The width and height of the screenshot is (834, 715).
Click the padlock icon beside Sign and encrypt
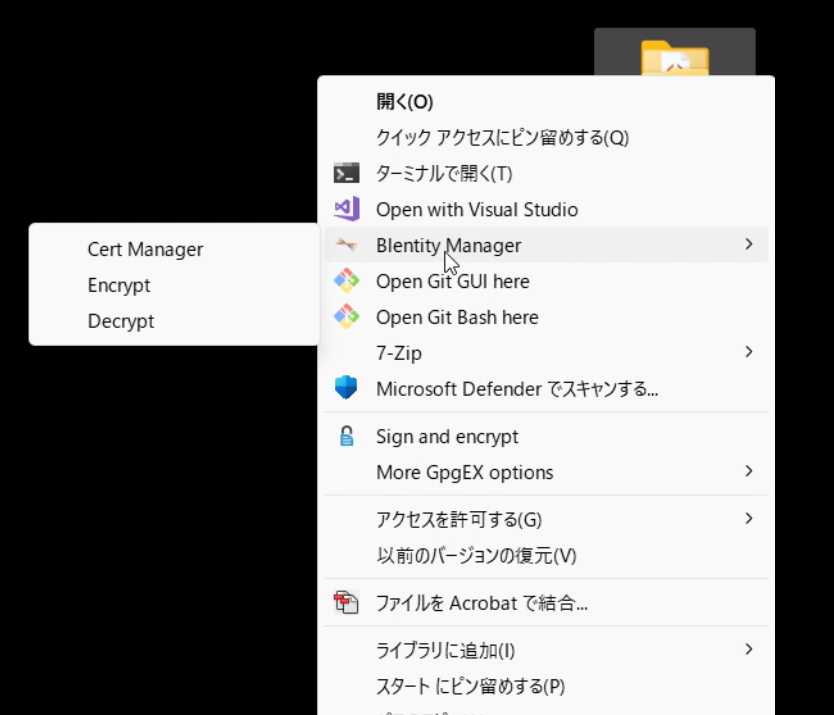point(346,436)
